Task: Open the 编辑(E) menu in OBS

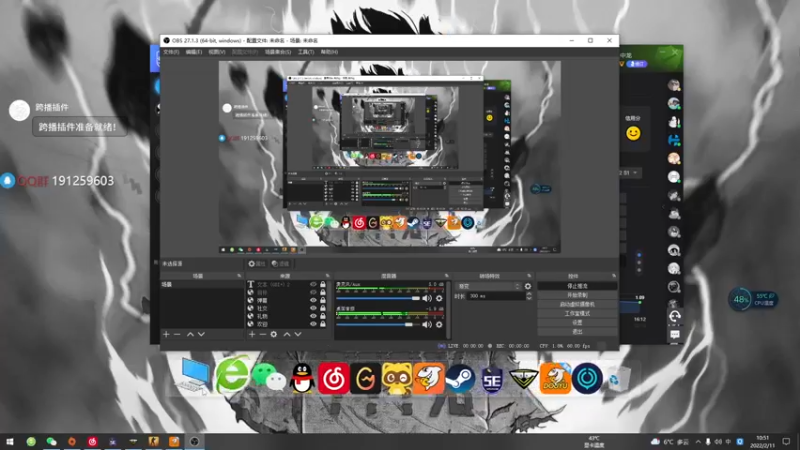Action: [x=193, y=52]
